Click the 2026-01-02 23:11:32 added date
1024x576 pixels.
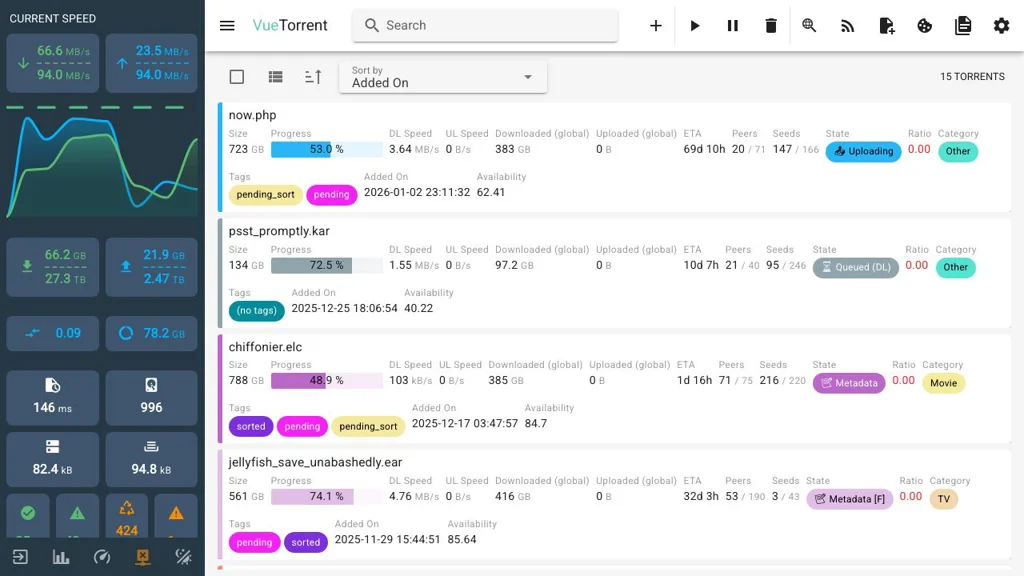(417, 192)
